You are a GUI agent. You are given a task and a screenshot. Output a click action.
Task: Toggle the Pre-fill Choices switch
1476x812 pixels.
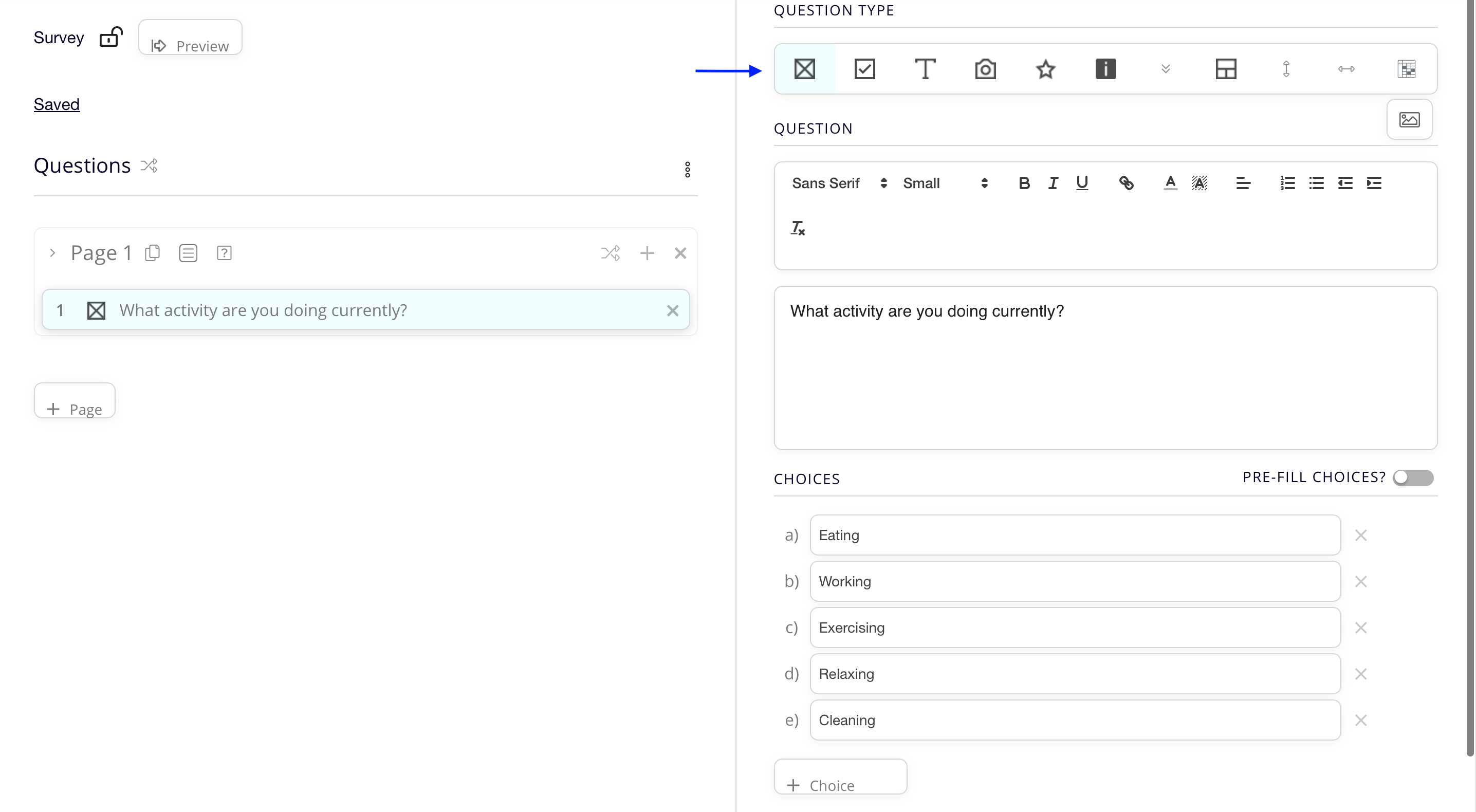1413,477
